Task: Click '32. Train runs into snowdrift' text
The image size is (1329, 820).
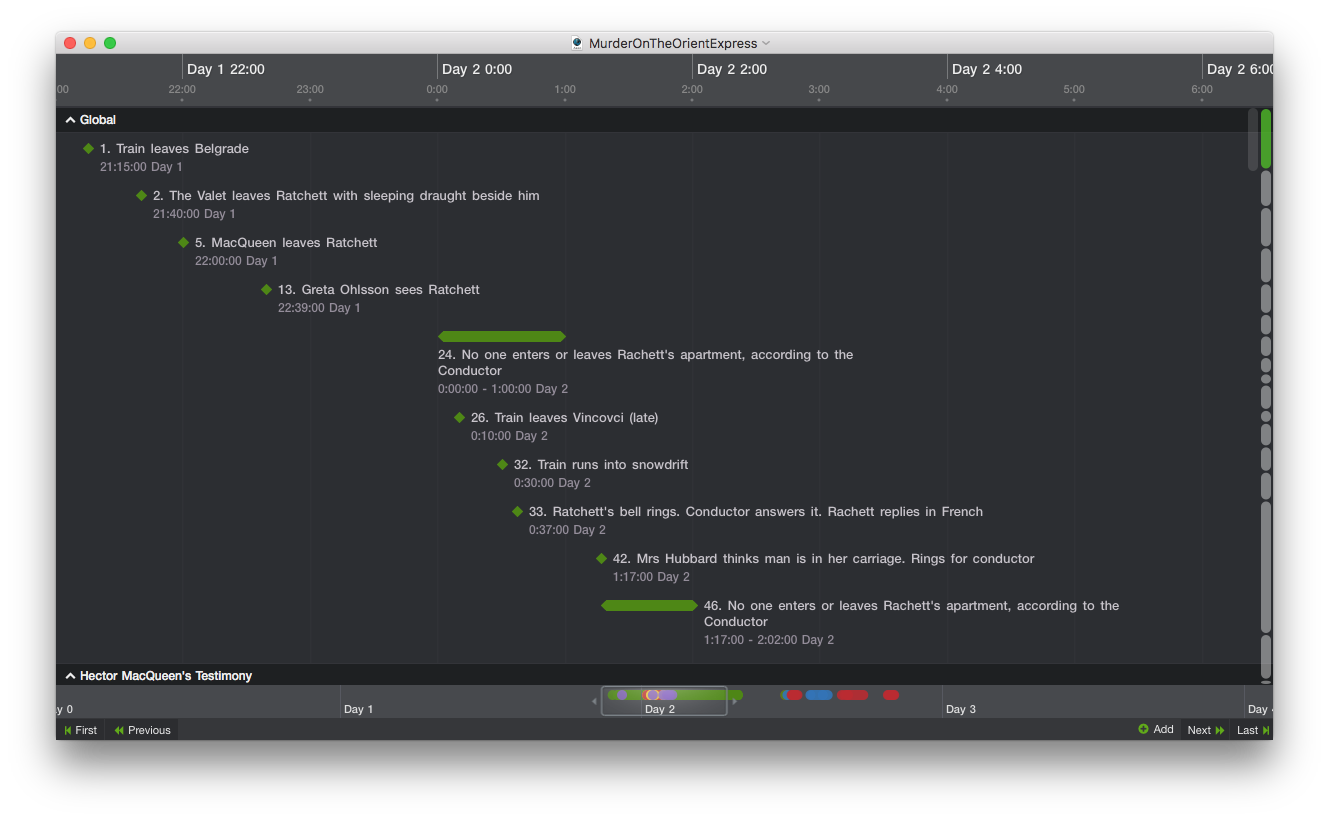Action: [601, 464]
